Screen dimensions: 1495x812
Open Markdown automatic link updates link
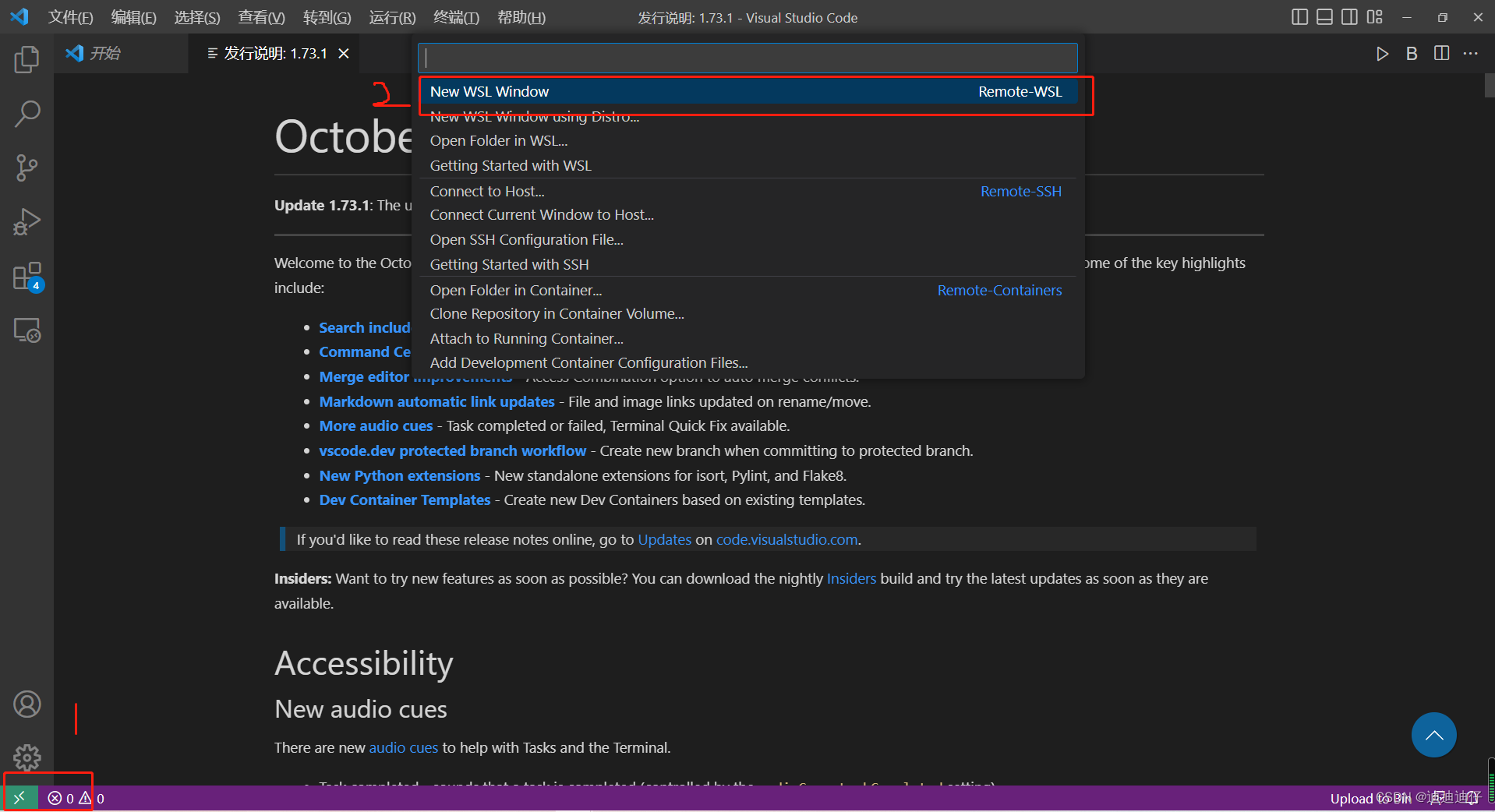tap(436, 402)
